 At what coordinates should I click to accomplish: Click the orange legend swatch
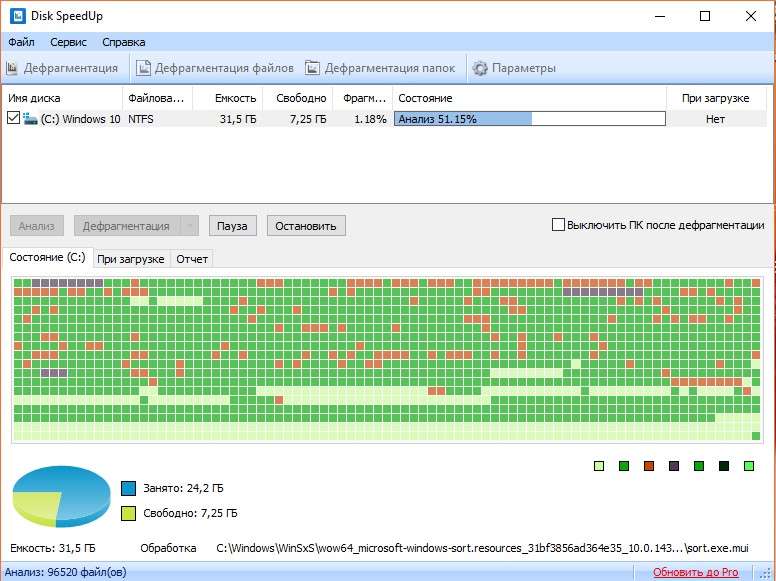pos(649,466)
